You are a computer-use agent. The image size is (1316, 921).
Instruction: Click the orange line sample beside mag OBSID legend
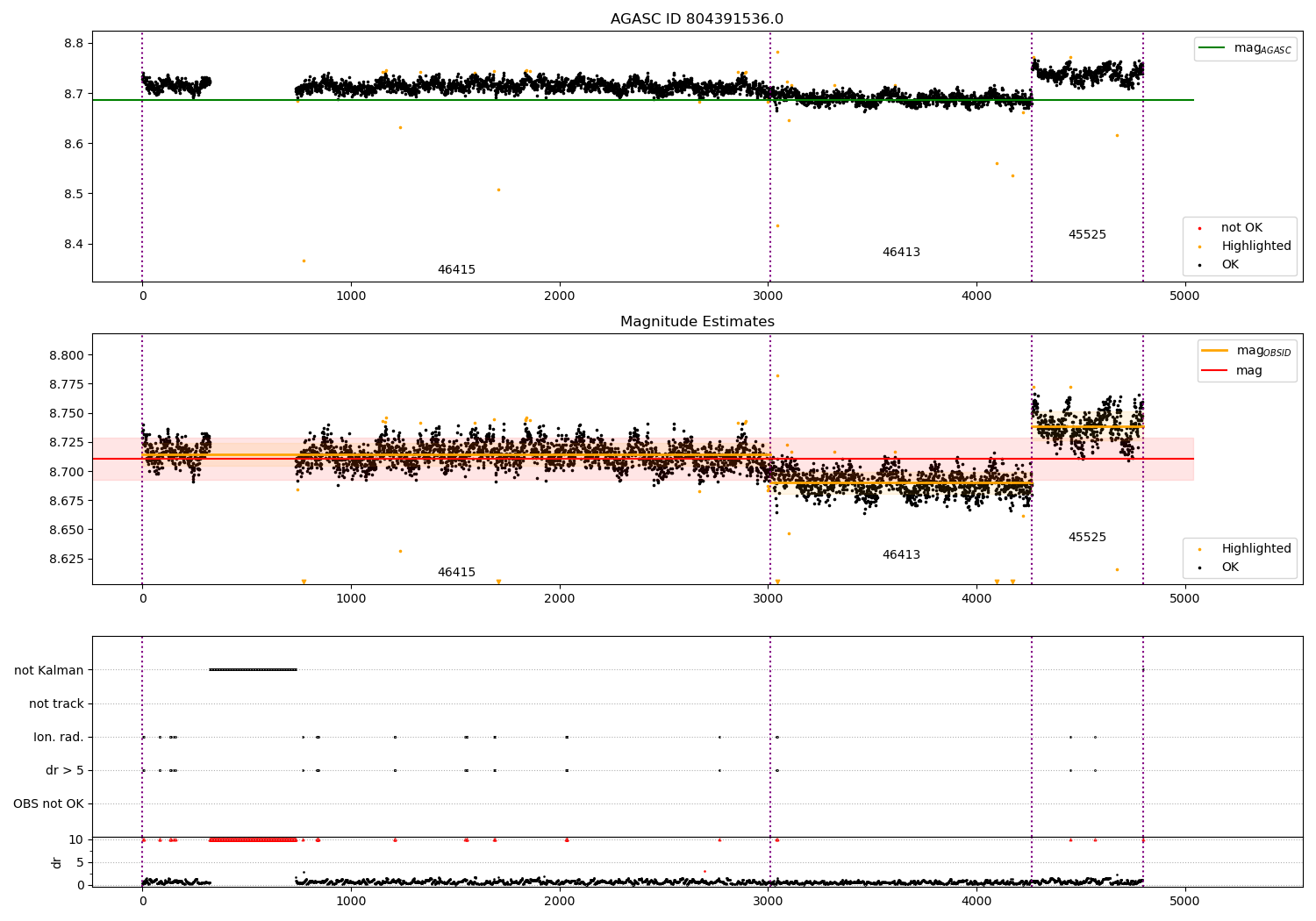point(1214,350)
